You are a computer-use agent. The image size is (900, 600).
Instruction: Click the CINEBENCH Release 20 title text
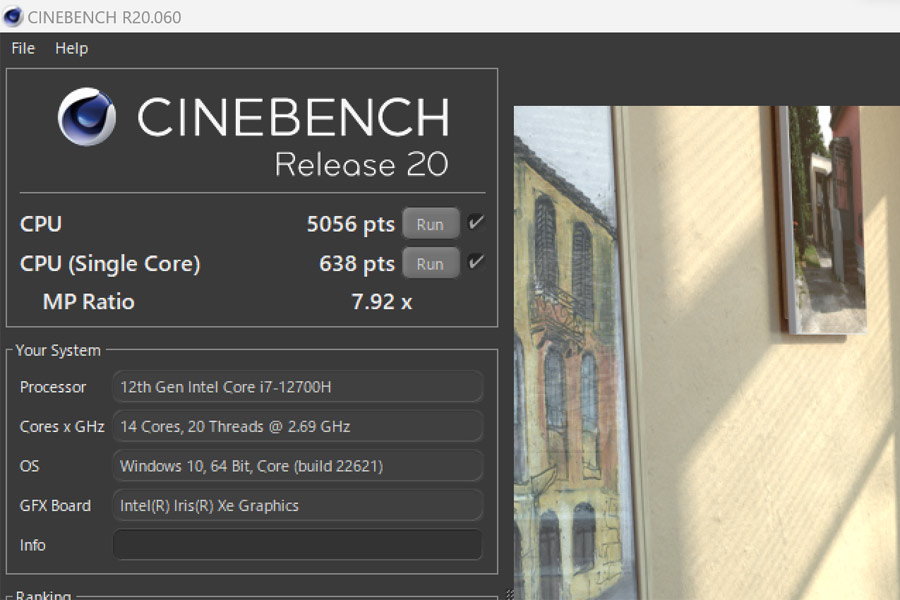click(293, 137)
